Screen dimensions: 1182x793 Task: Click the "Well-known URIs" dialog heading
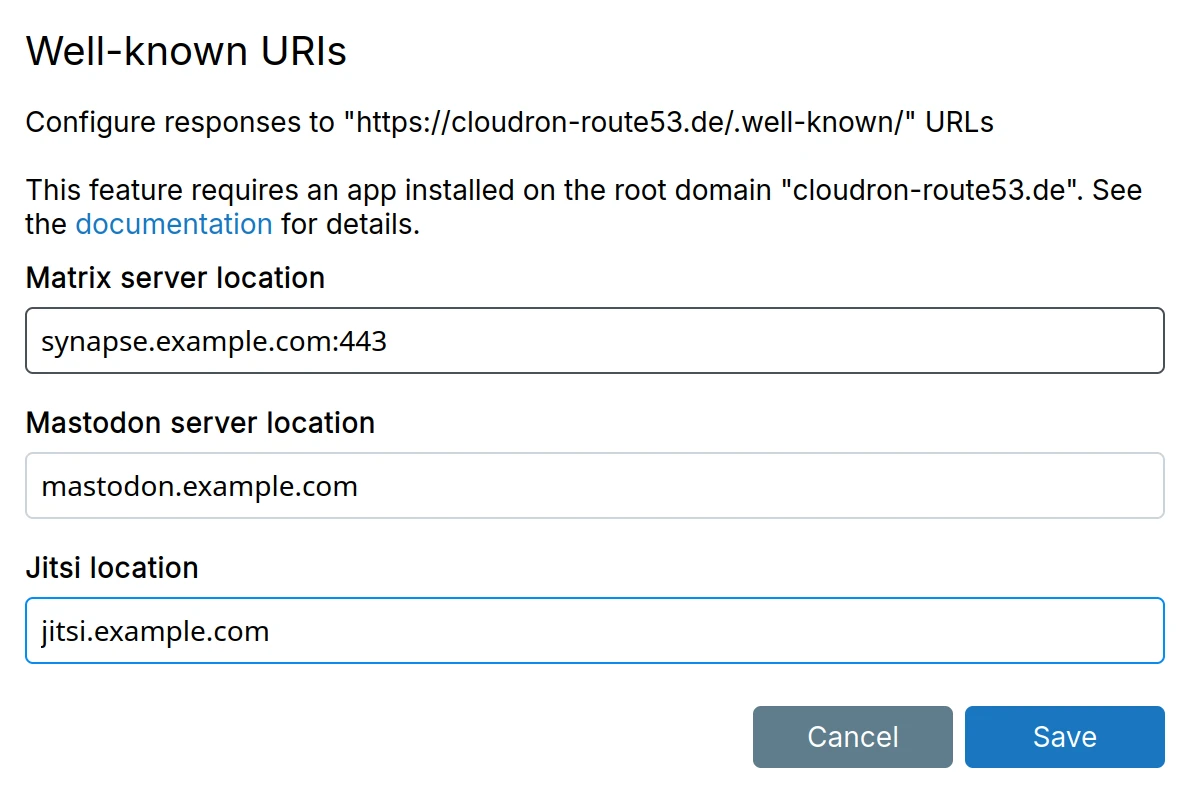pyautogui.click(x=186, y=50)
